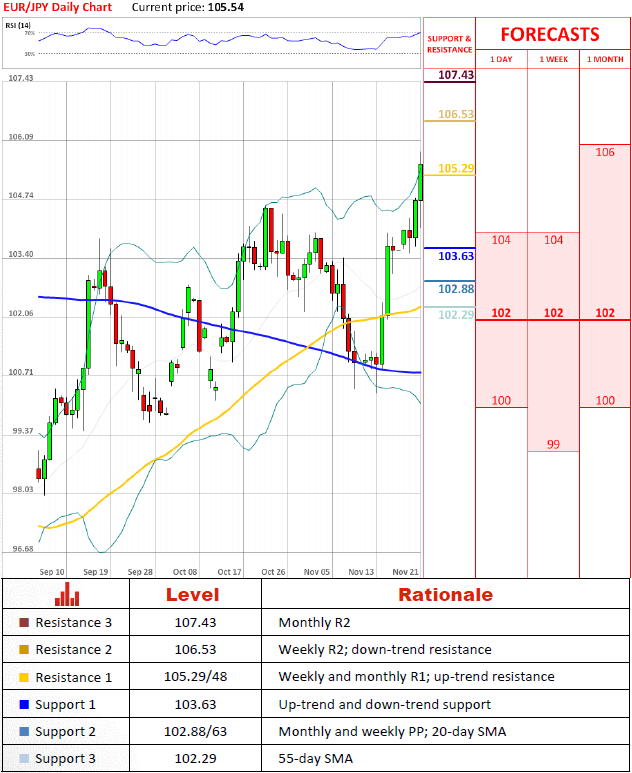Click the 103.63 level table cell
The height and width of the screenshot is (773, 632).
click(195, 704)
